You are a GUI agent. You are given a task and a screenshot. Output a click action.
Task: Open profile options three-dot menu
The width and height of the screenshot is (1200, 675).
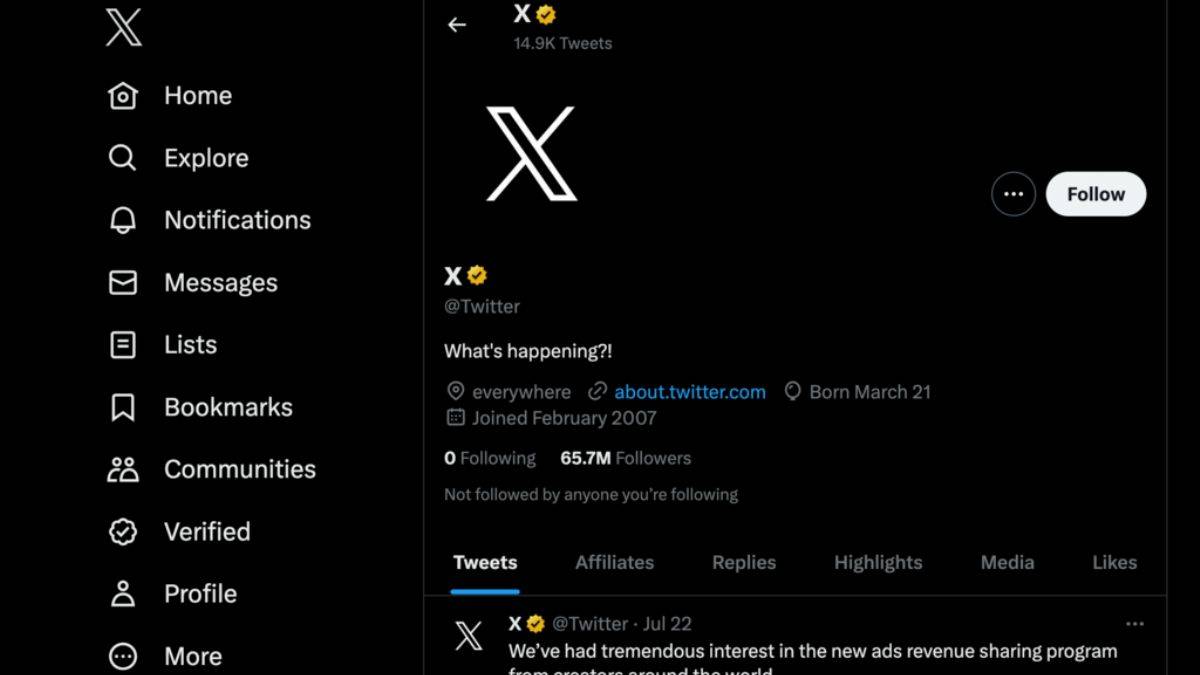click(x=1013, y=194)
